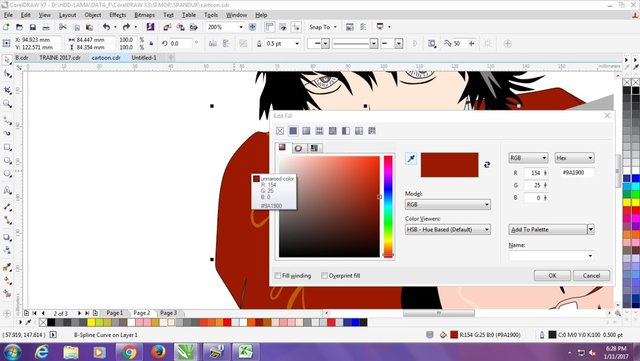Open the outline width 0.5 pt dropdown
The width and height of the screenshot is (640, 361).
point(297,43)
